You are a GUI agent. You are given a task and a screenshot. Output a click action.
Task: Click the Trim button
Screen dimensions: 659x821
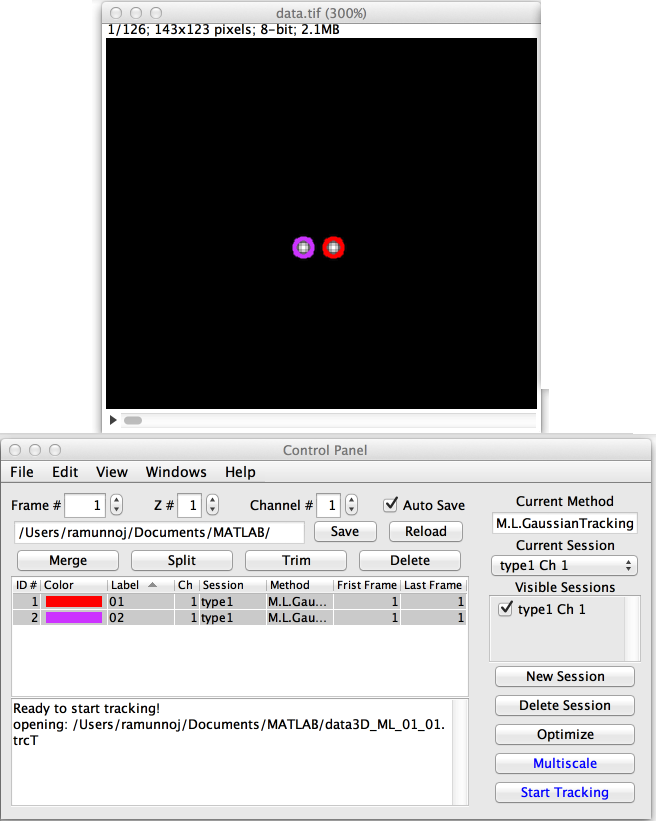(x=296, y=560)
